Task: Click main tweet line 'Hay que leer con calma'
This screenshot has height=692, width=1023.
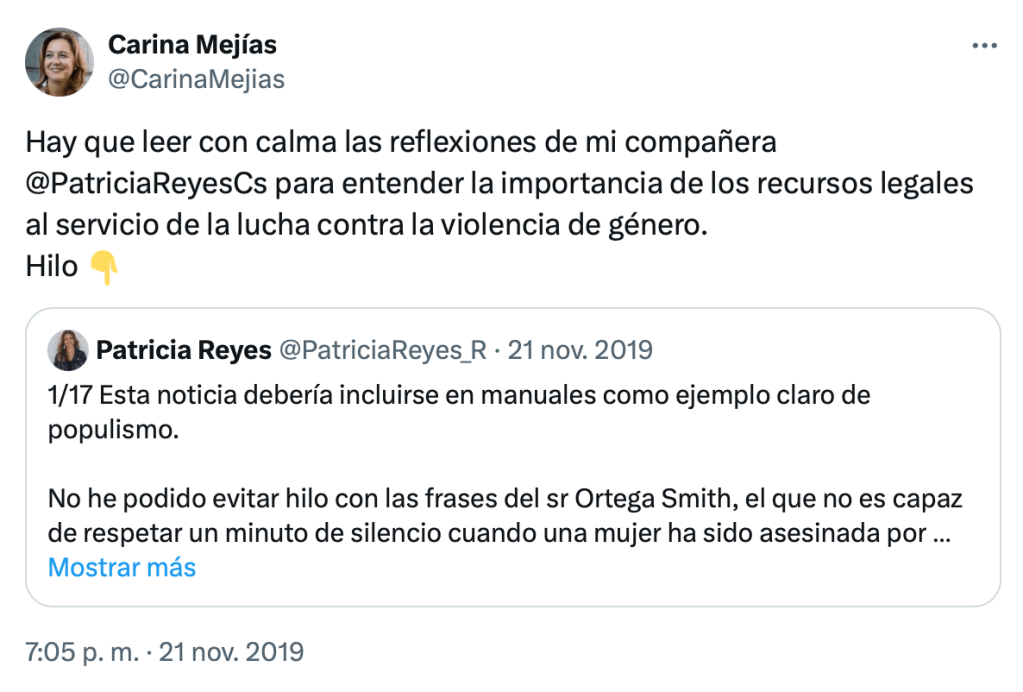Action: point(400,142)
